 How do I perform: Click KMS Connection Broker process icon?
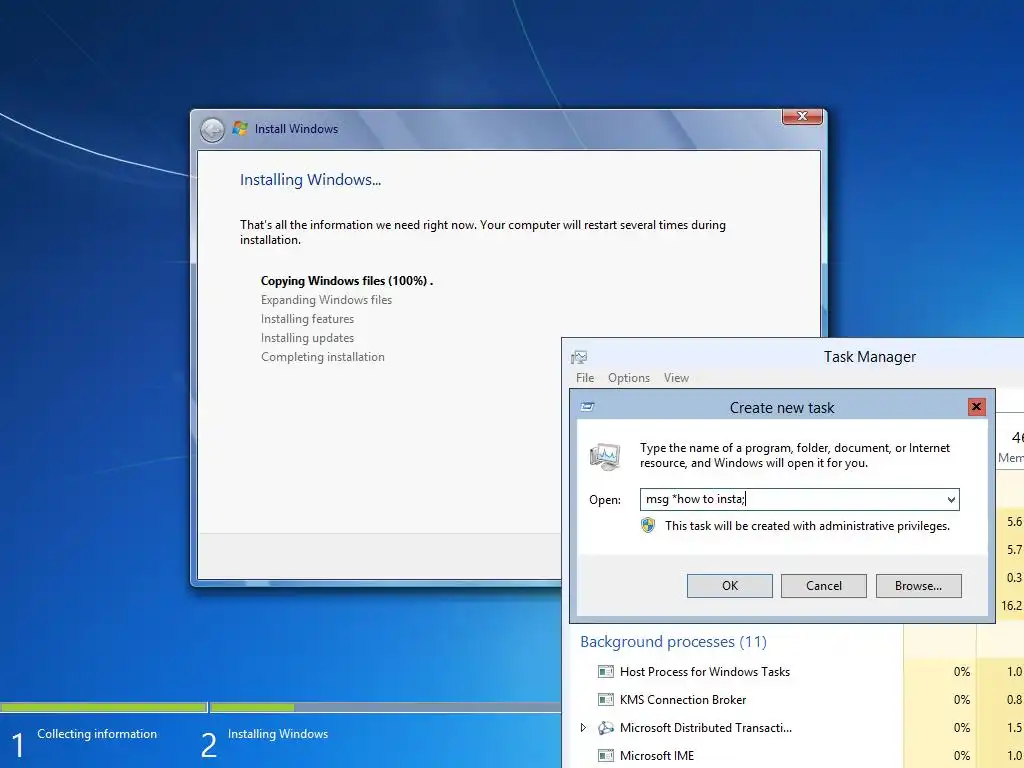click(x=606, y=699)
